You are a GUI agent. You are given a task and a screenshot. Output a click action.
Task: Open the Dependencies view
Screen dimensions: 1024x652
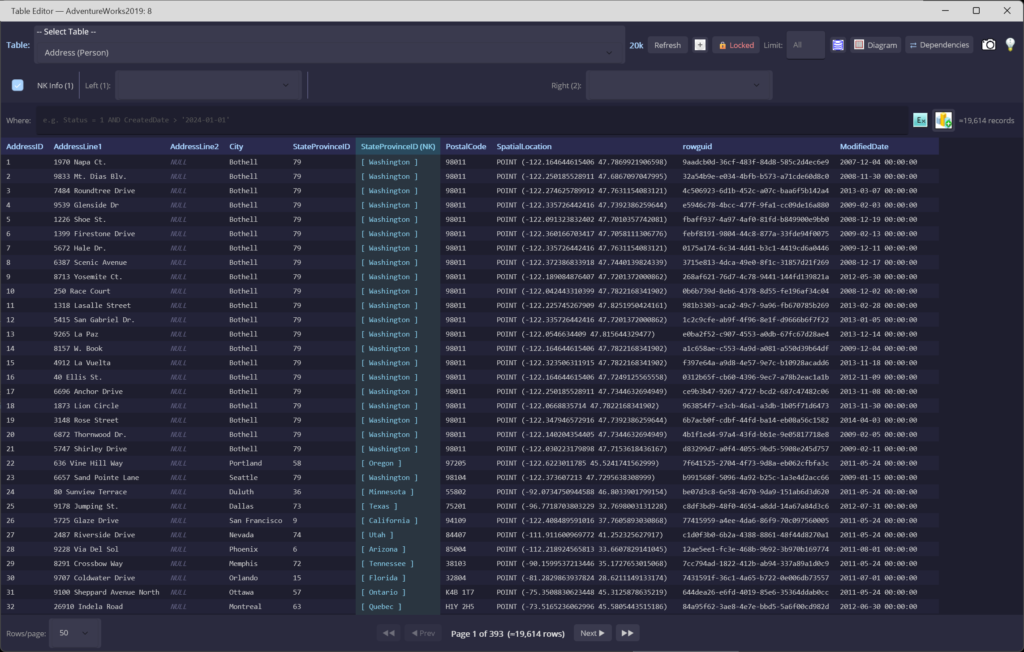click(x=939, y=45)
